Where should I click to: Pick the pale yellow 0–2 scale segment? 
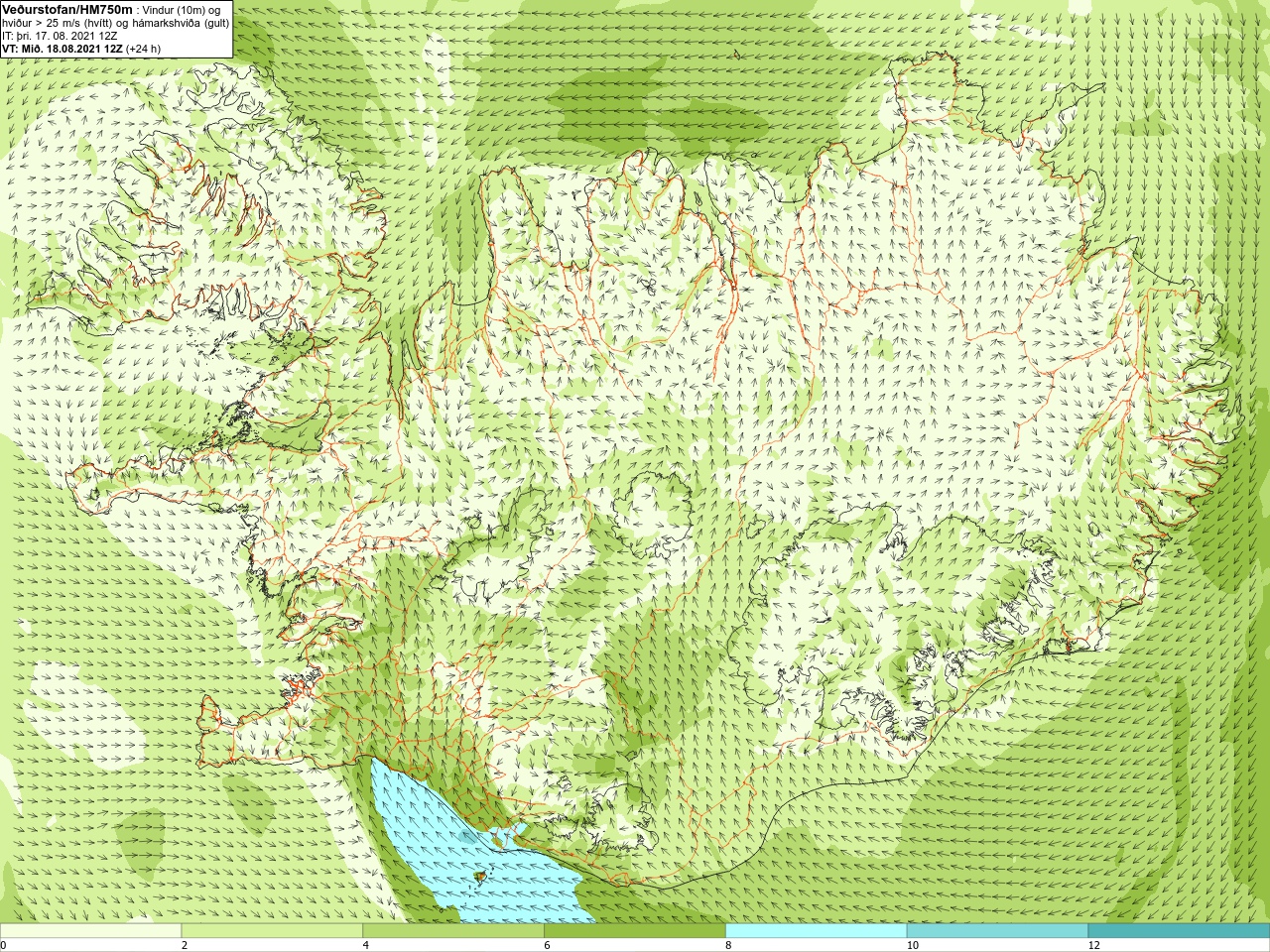point(90,931)
